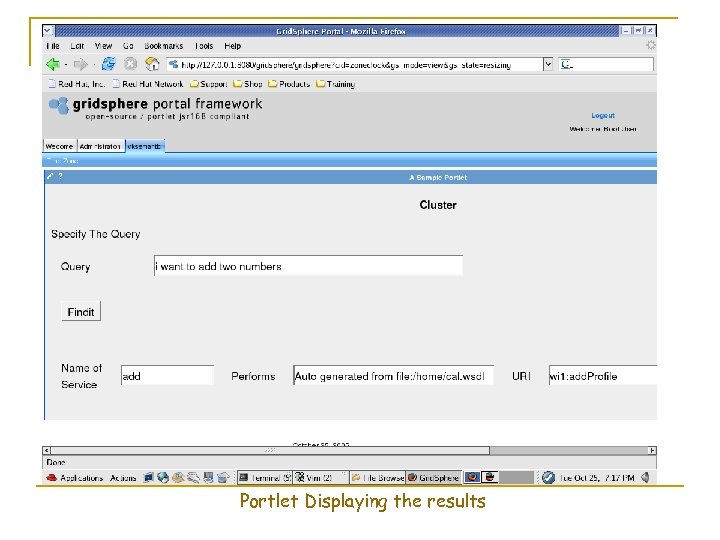Viewport: 720px width, 540px height.
Task: Open the Help menu
Action: [233, 46]
